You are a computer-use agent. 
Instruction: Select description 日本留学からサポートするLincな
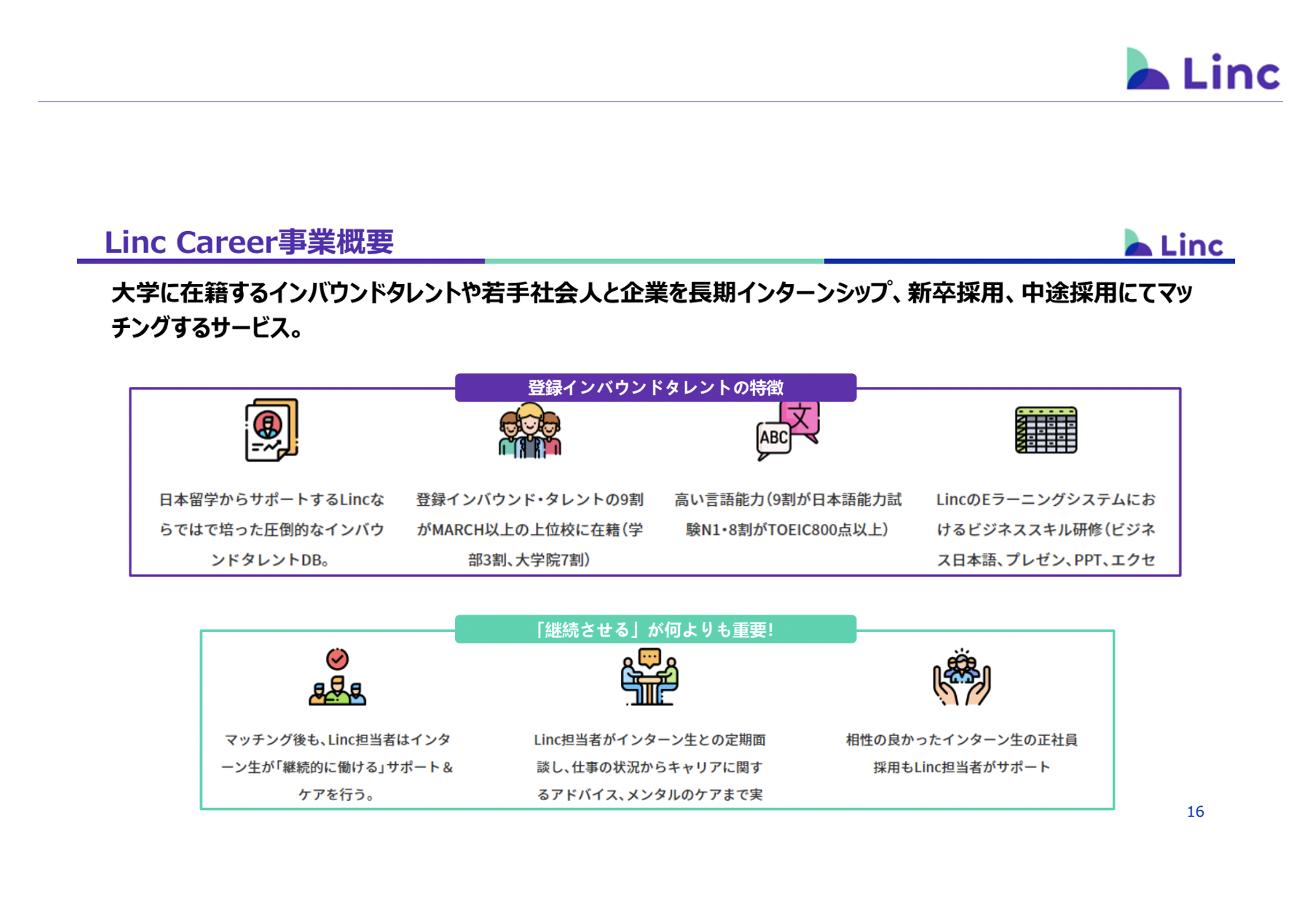pos(272,499)
